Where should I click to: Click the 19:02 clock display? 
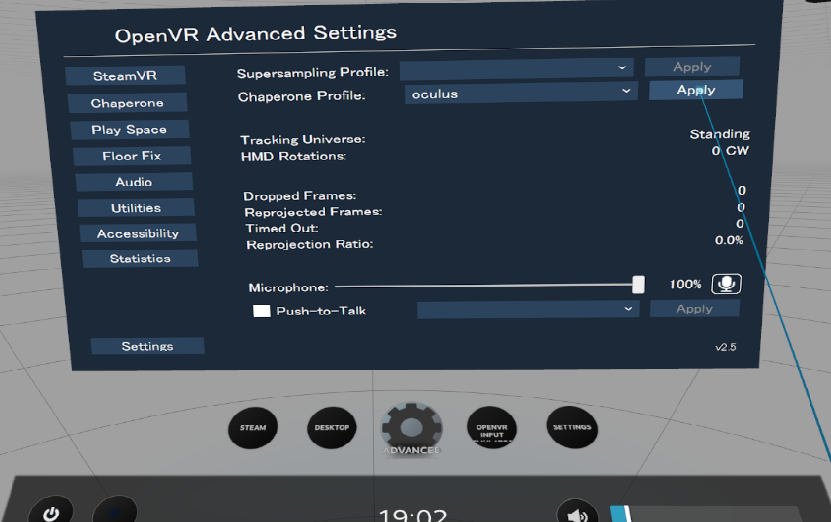(413, 515)
